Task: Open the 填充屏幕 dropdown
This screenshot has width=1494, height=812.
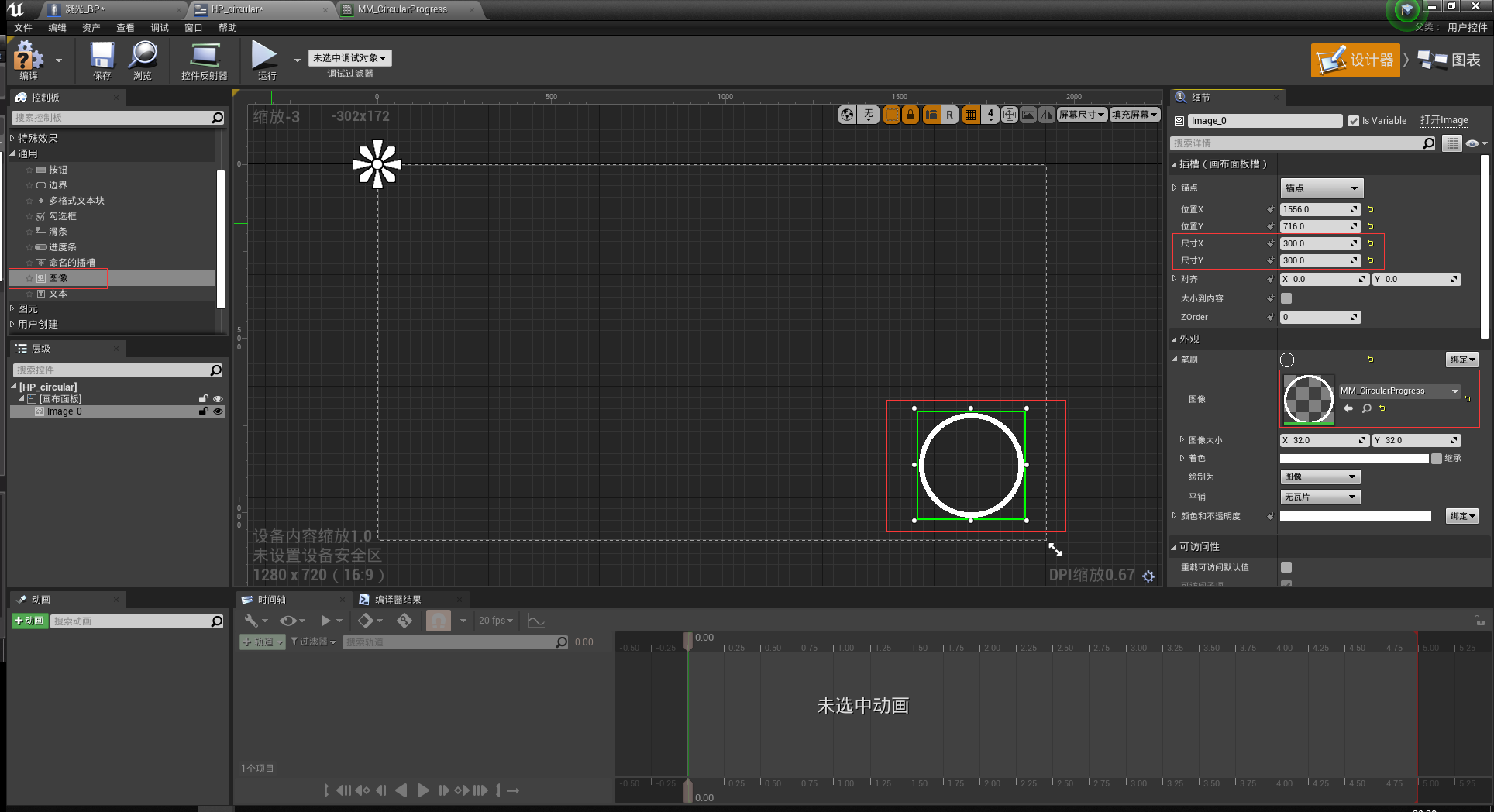Action: [x=1134, y=115]
